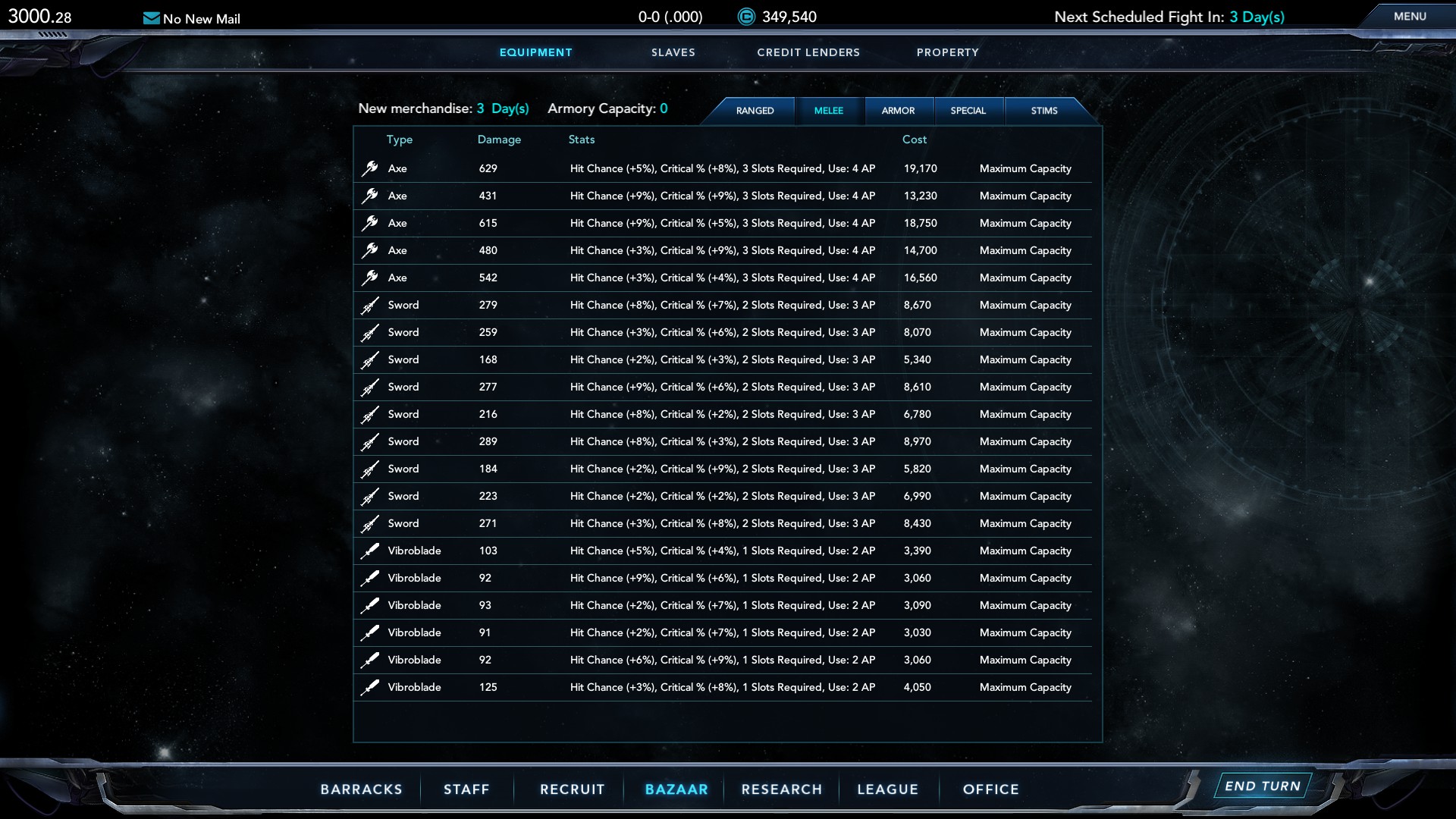Open the Menu button
Viewport: 1456px width, 819px height.
[x=1410, y=16]
